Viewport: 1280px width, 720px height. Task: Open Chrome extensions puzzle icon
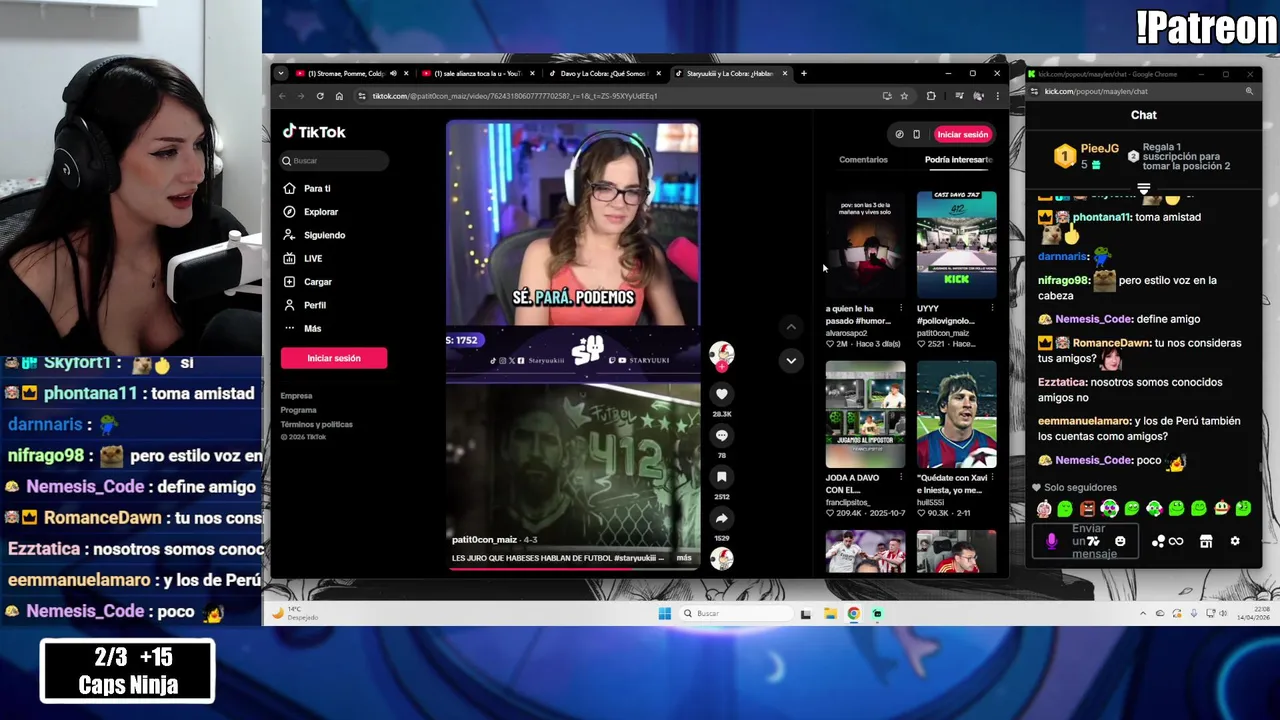pyautogui.click(x=931, y=96)
